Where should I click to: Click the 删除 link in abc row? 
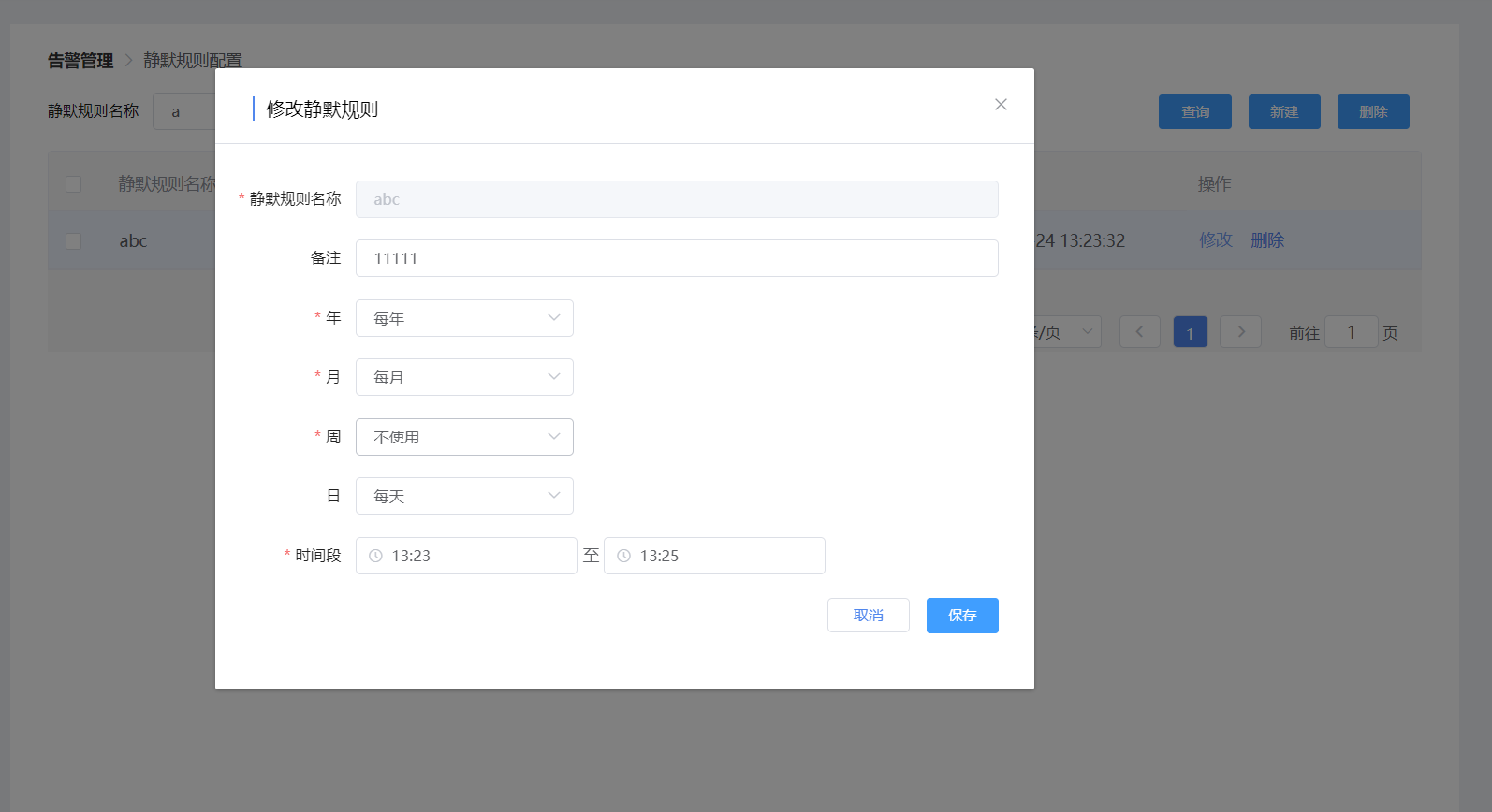[1267, 240]
